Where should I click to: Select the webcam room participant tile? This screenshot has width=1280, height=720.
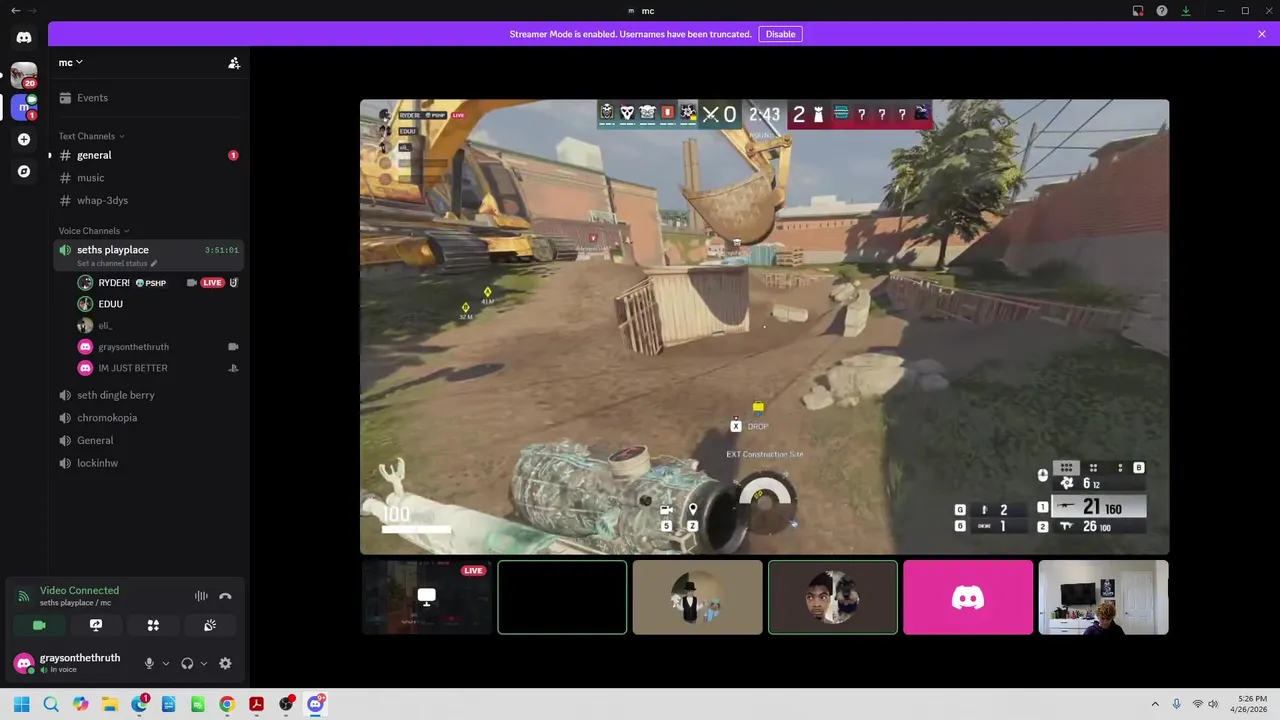1103,597
